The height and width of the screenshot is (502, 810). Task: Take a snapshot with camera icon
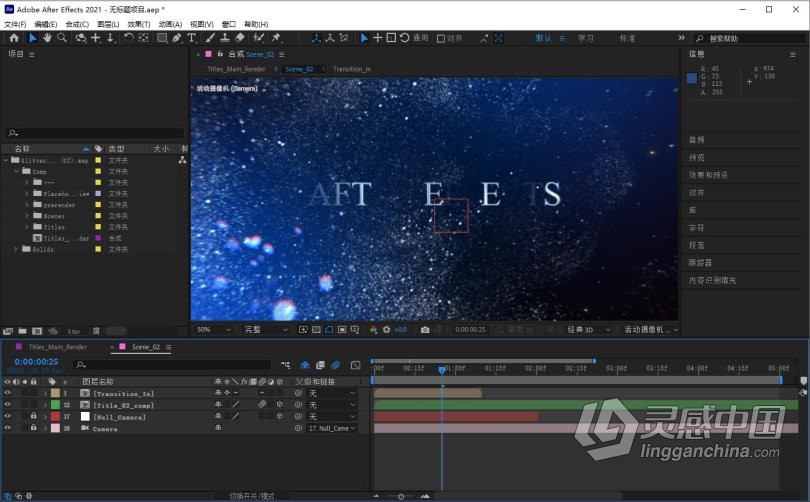(x=425, y=330)
